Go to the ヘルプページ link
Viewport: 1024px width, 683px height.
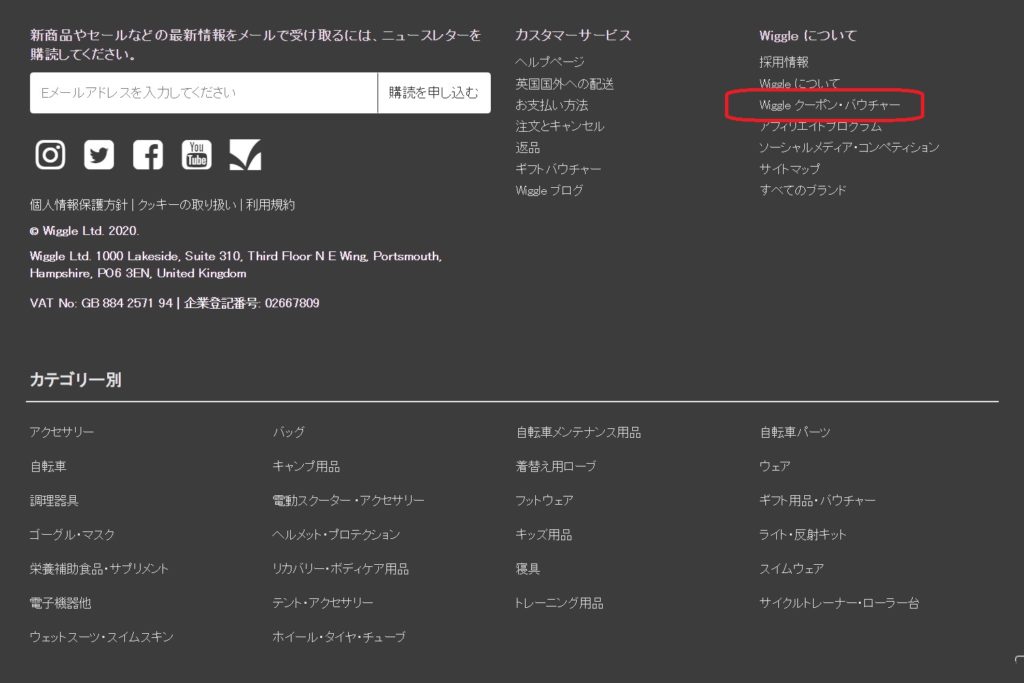(549, 62)
